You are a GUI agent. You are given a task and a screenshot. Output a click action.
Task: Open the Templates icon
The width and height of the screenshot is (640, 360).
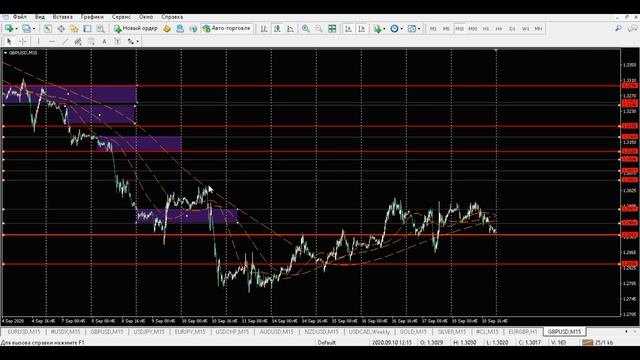[411, 29]
